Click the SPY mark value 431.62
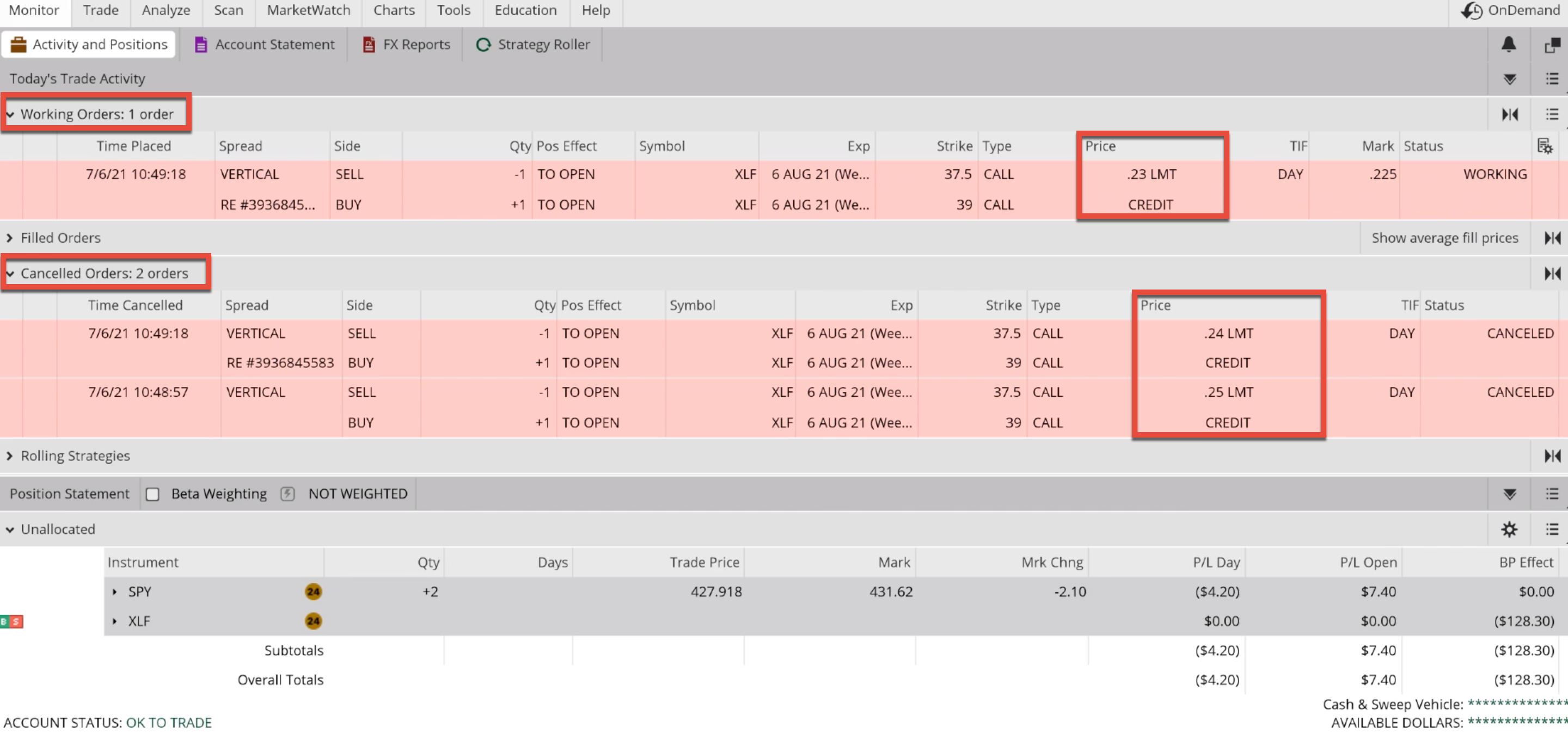 point(891,592)
